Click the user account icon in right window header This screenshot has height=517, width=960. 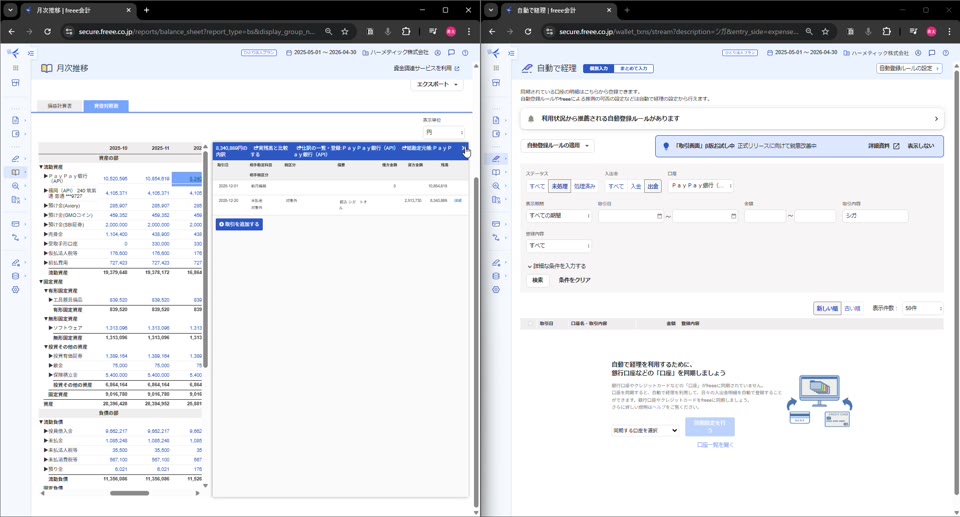[918, 53]
